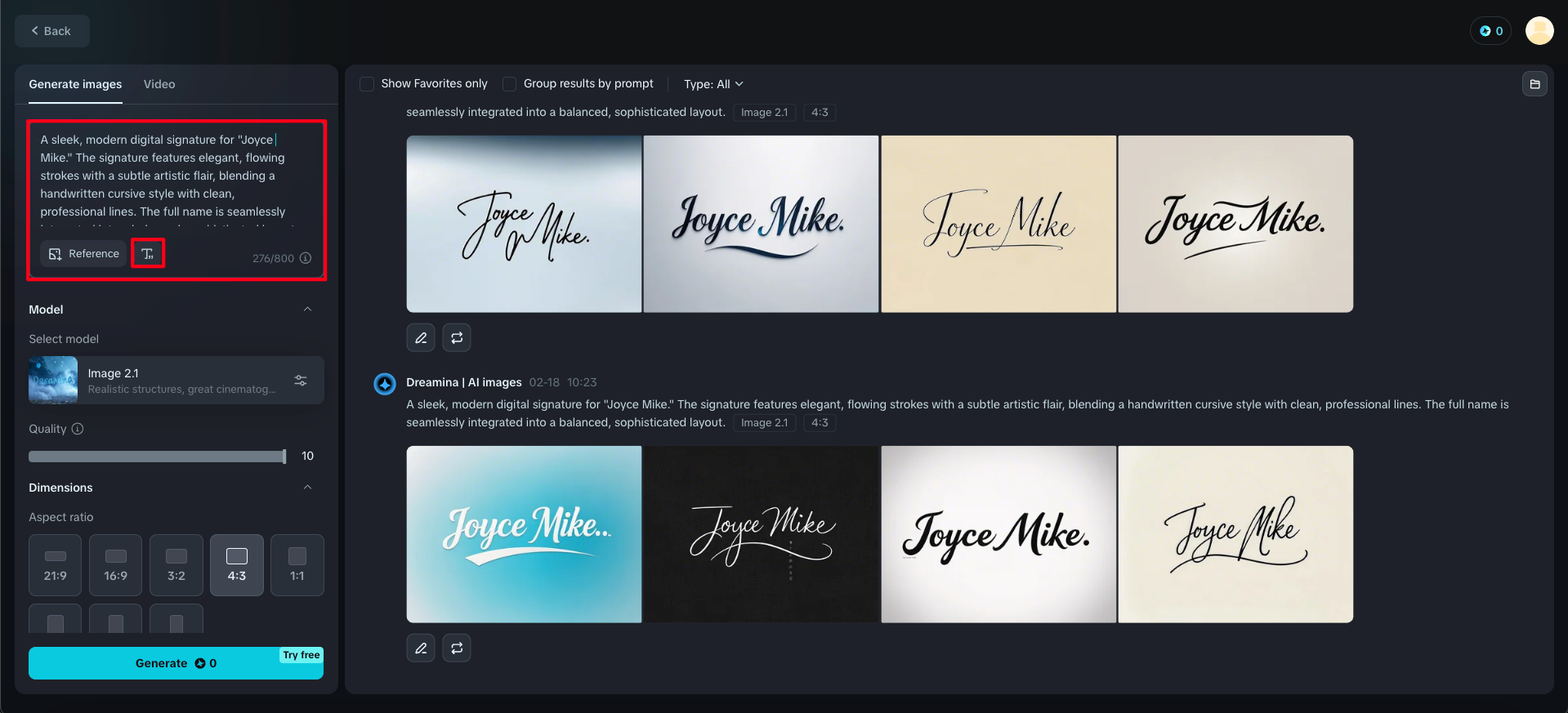The image size is (1568, 713).
Task: Open the black background signature image
Action: click(761, 534)
